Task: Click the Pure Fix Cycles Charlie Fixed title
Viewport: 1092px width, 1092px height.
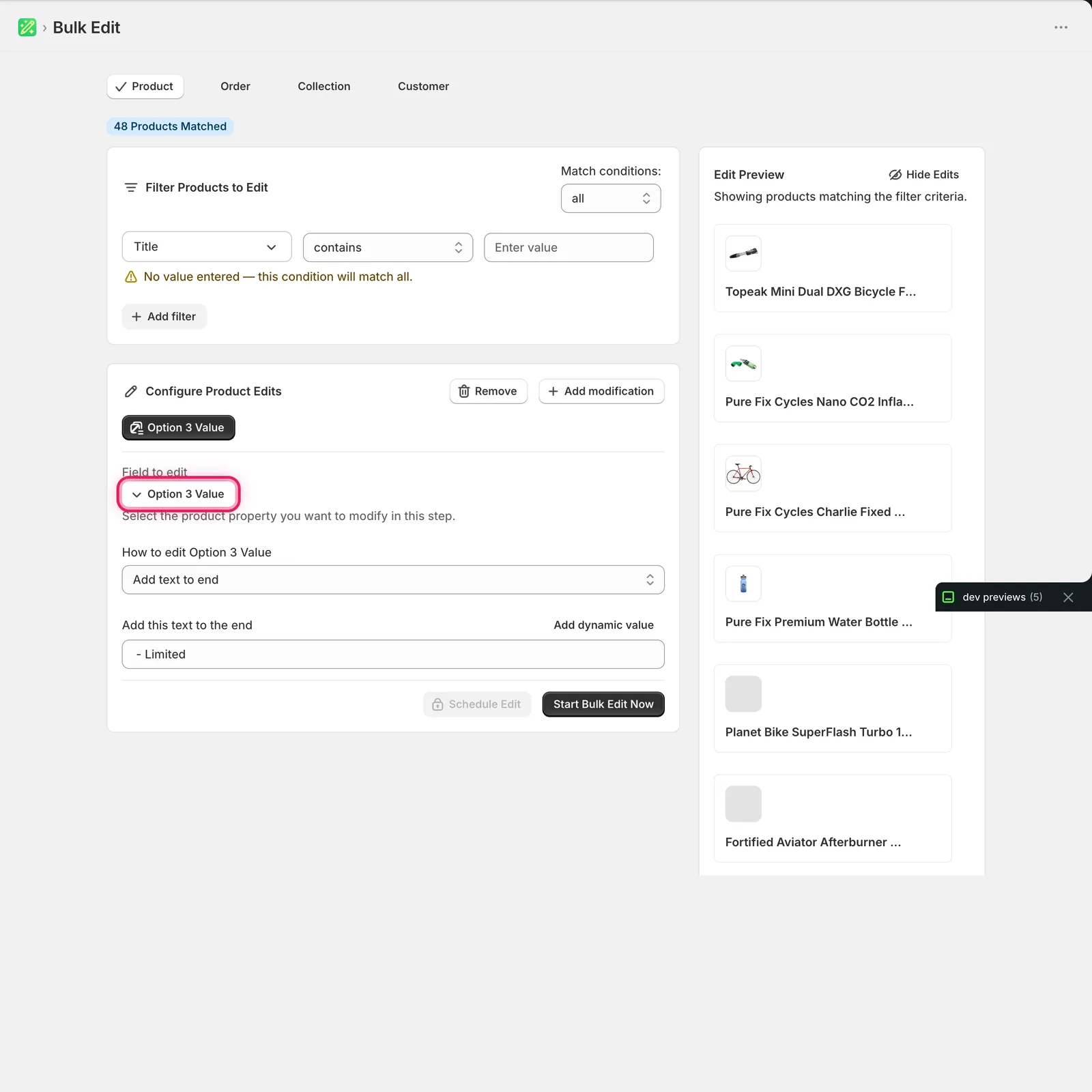Action: 816,512
